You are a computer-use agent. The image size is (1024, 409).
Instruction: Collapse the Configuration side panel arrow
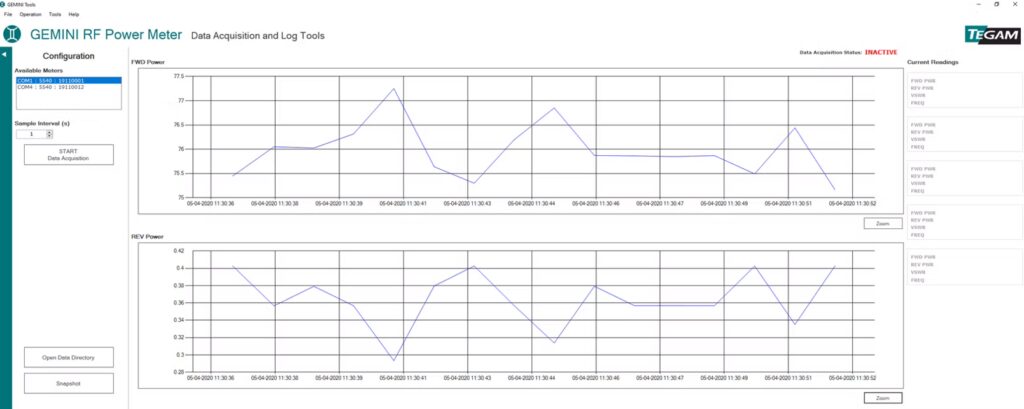[x=4, y=53]
